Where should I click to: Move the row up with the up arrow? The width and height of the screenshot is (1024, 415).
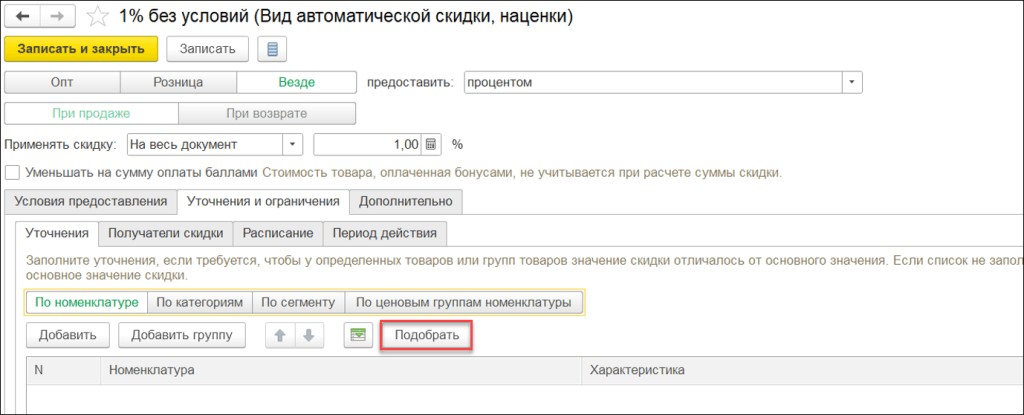(x=280, y=335)
